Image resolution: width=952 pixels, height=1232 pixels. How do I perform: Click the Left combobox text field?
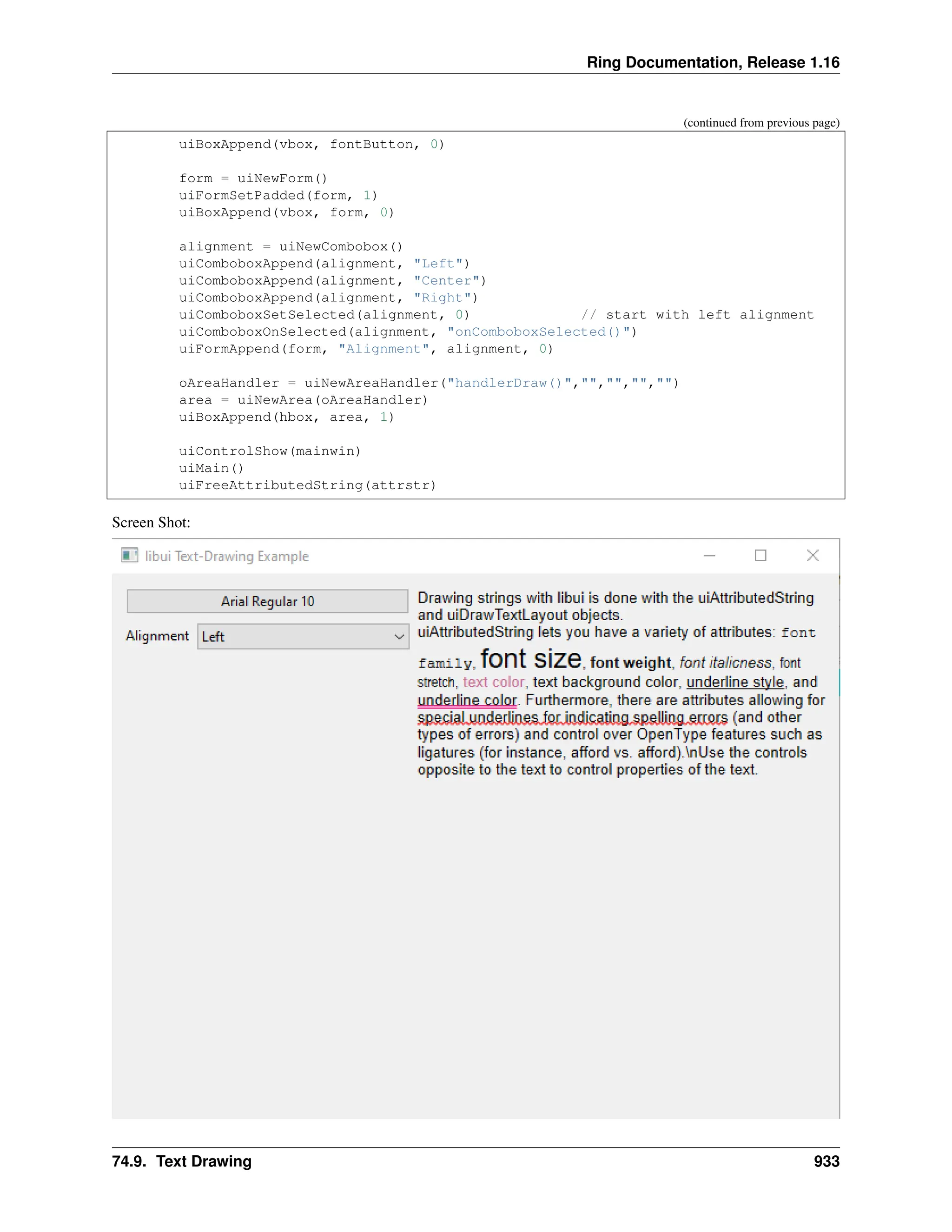[x=293, y=637]
